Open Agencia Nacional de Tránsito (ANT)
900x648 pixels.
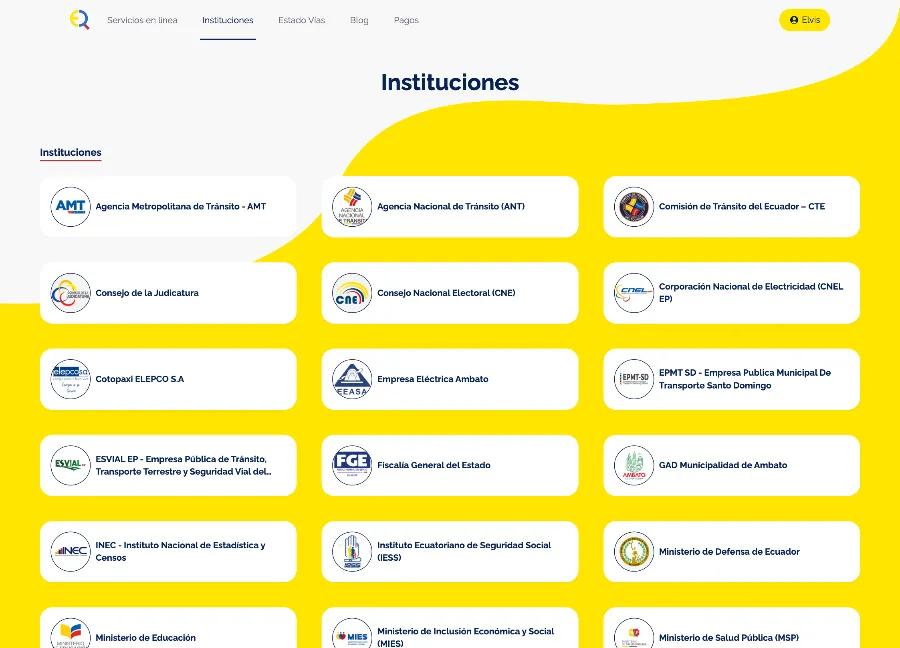[x=451, y=207]
